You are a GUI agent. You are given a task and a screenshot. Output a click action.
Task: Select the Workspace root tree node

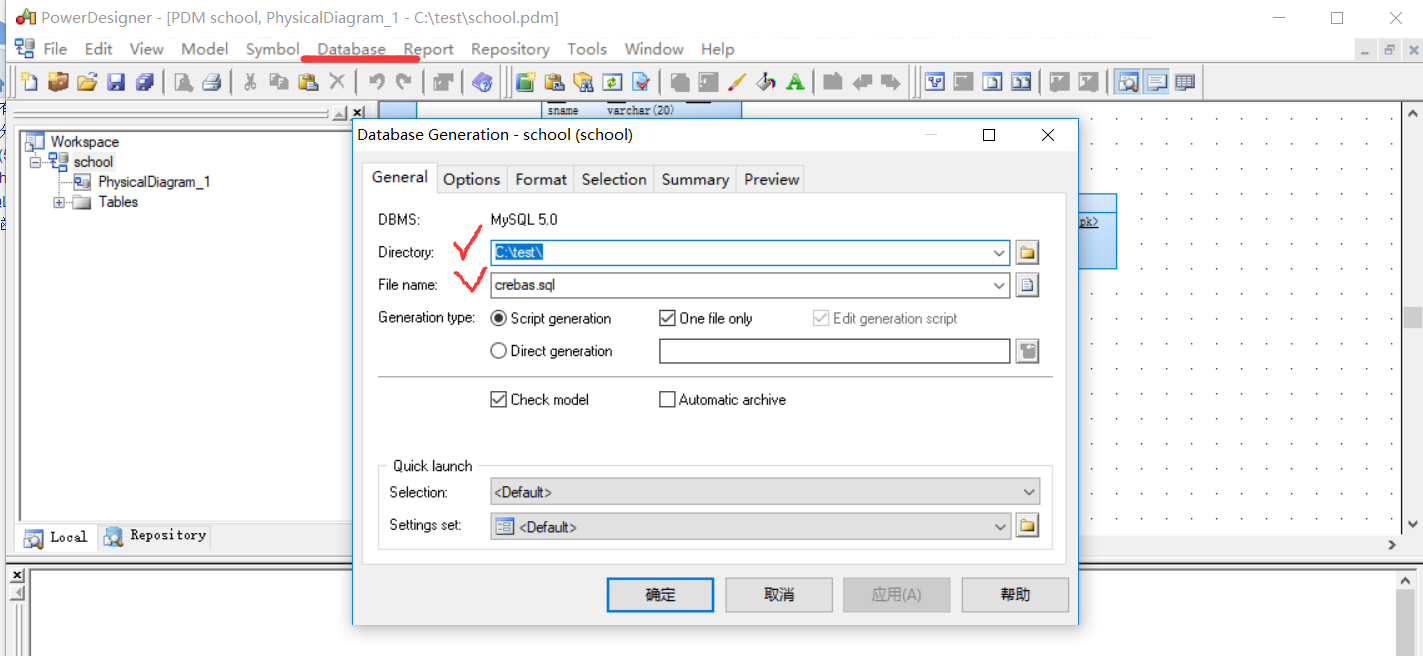point(85,142)
